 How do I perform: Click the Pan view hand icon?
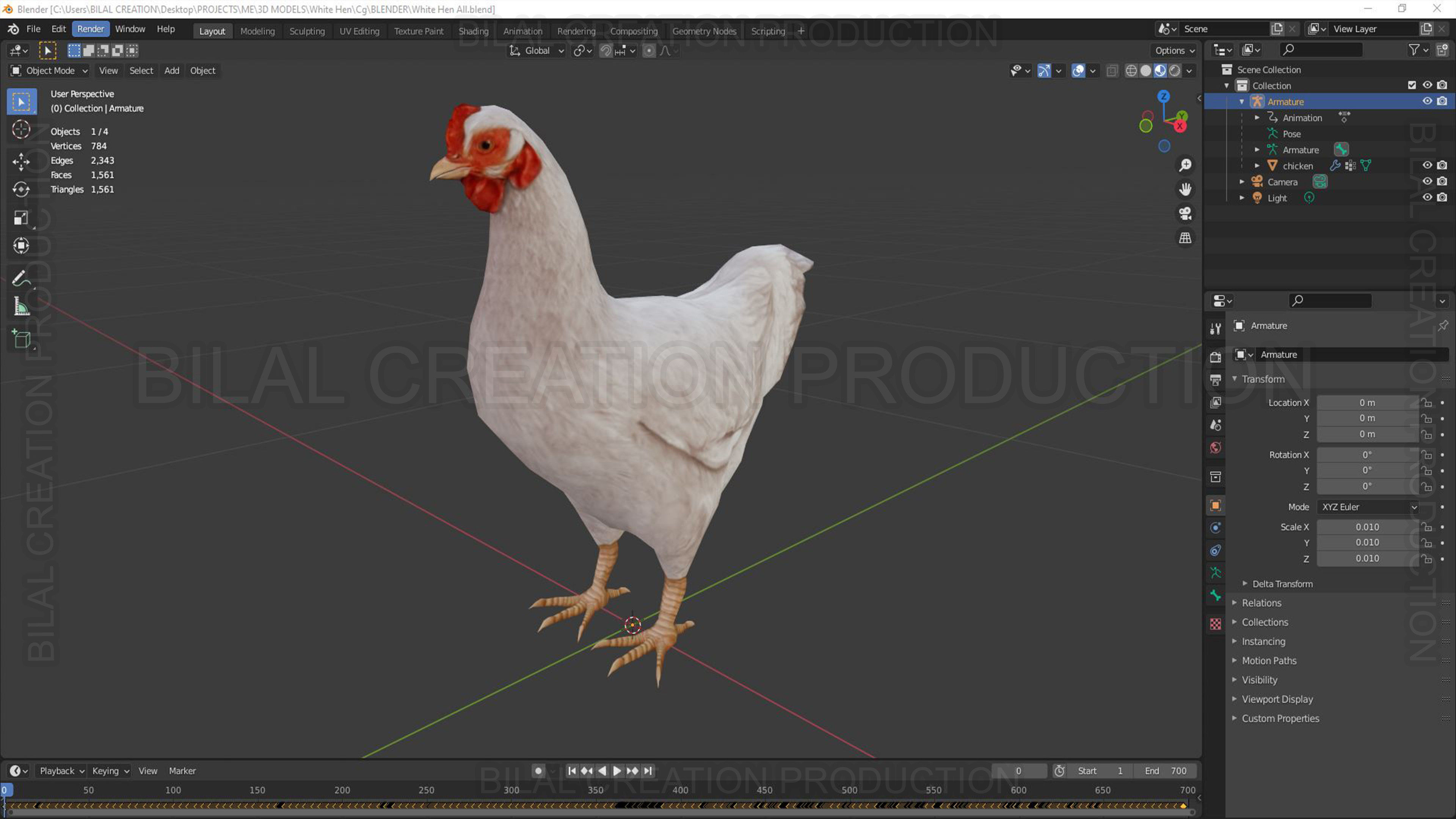click(1185, 189)
